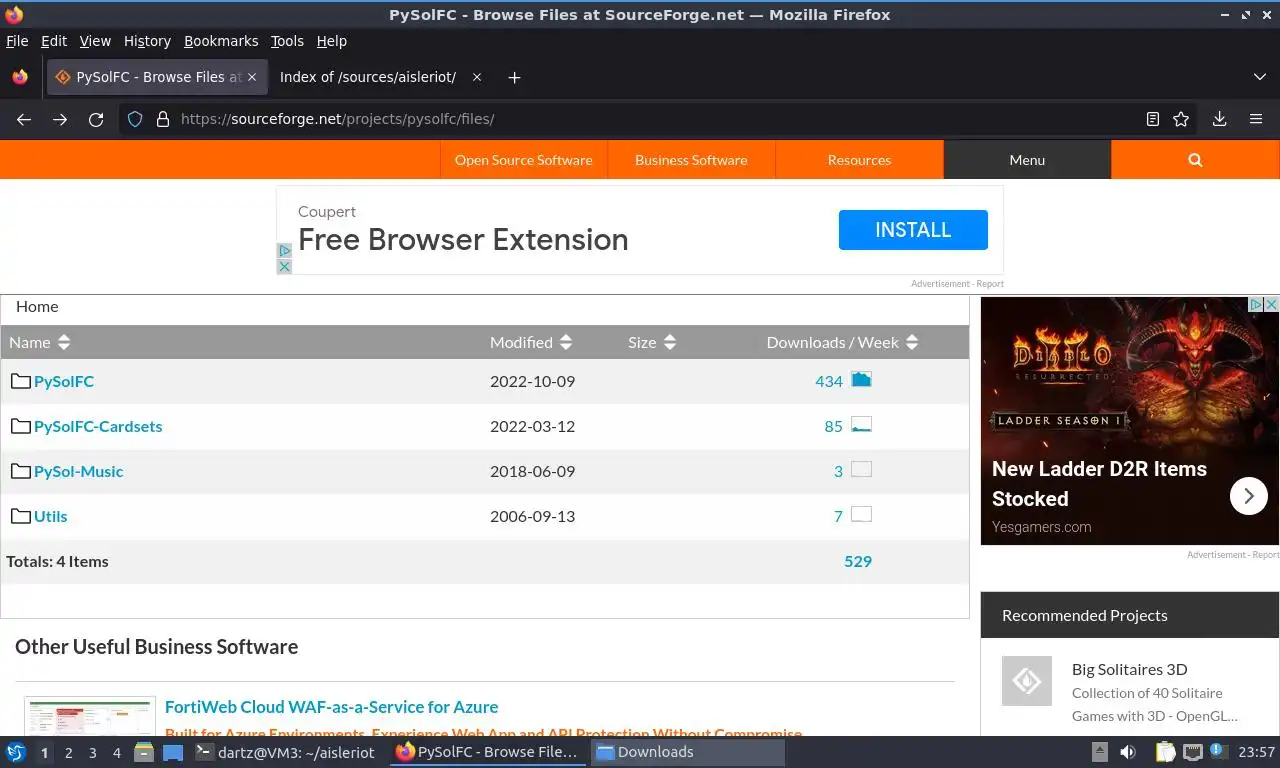Open the Tools menu

(x=287, y=41)
